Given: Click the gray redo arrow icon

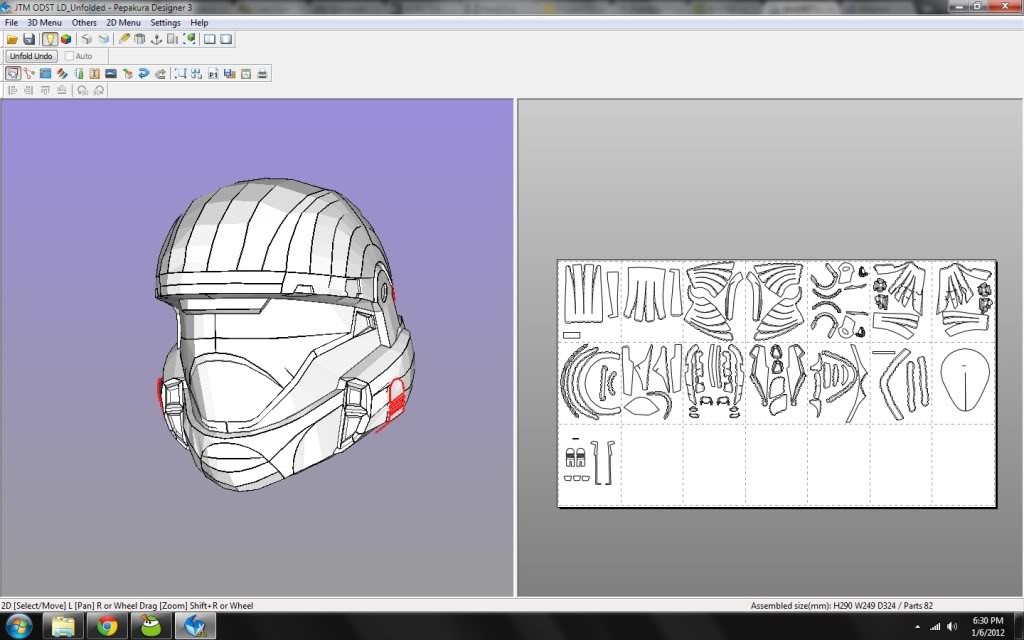Looking at the screenshot, I should 160,73.
